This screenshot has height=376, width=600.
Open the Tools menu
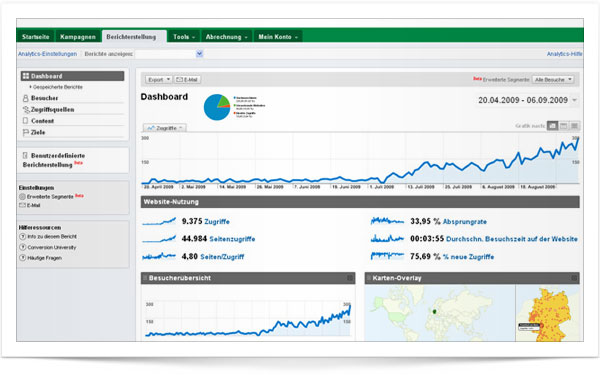tap(184, 37)
